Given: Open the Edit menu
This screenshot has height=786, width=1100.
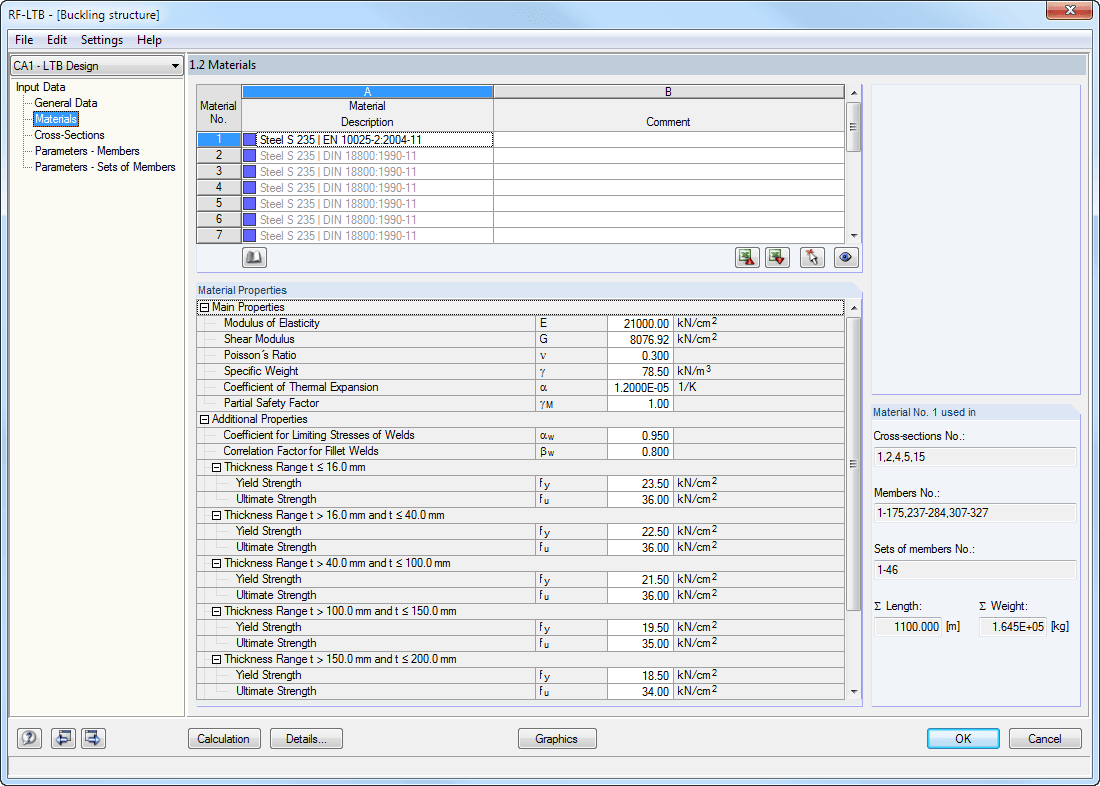Looking at the screenshot, I should [57, 40].
